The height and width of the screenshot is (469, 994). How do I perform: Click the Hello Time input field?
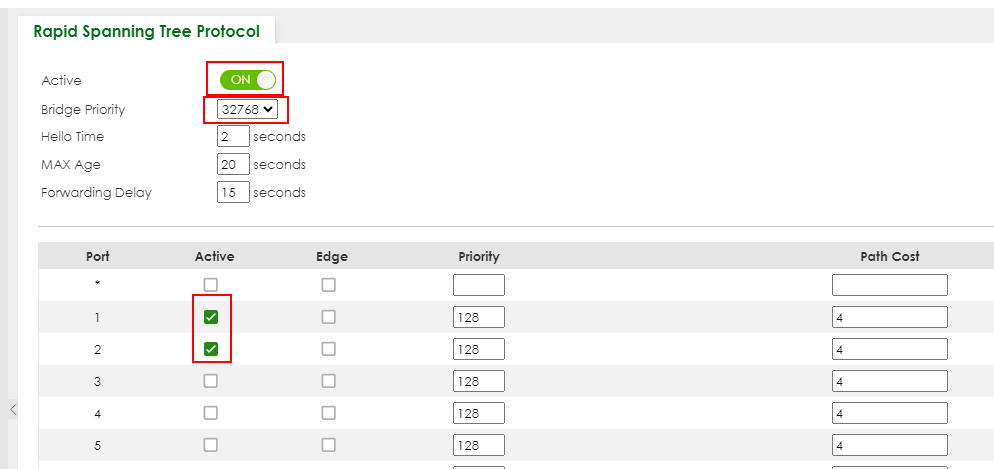click(x=233, y=136)
